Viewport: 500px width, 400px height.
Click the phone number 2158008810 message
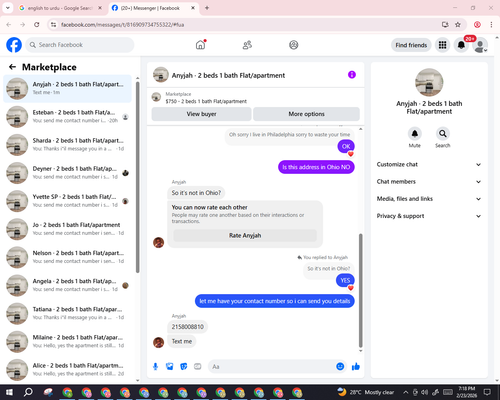187,327
